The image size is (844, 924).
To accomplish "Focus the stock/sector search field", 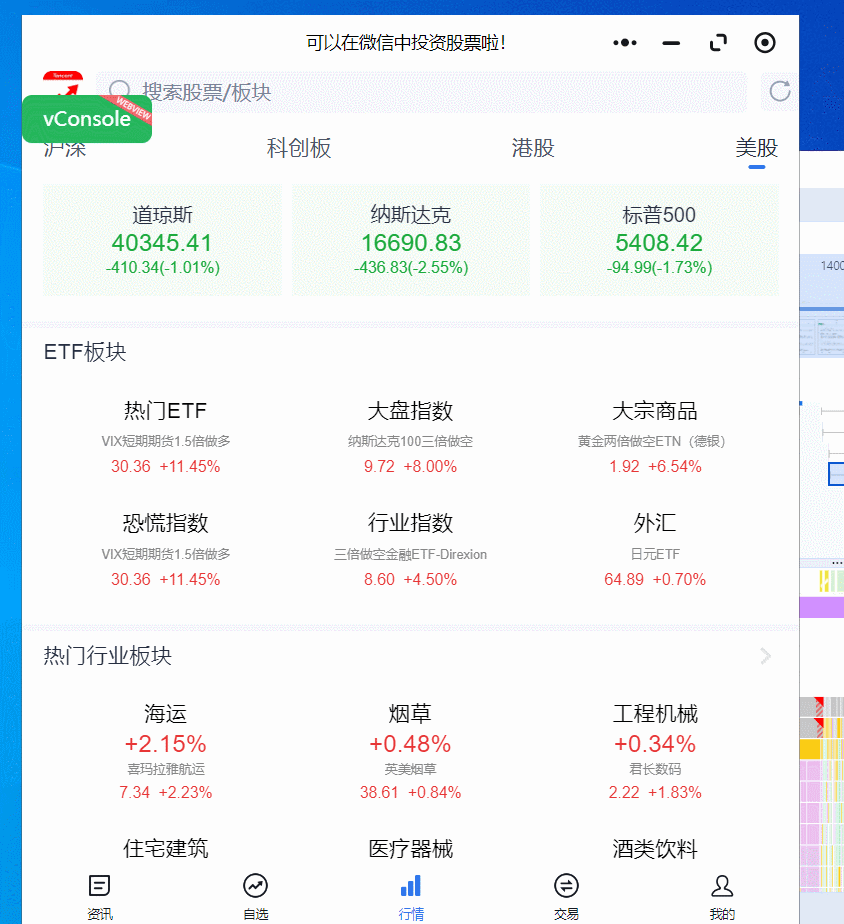I will pyautogui.click(x=421, y=92).
